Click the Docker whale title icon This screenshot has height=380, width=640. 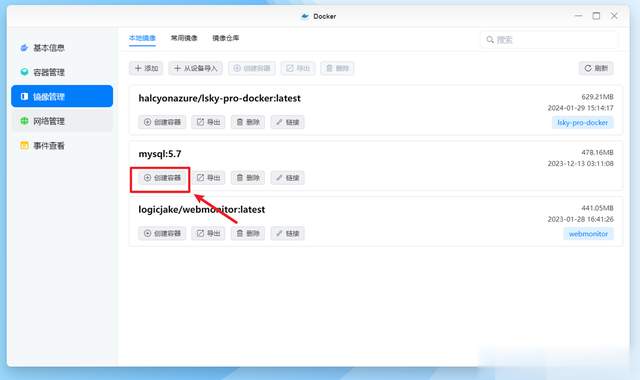305,16
